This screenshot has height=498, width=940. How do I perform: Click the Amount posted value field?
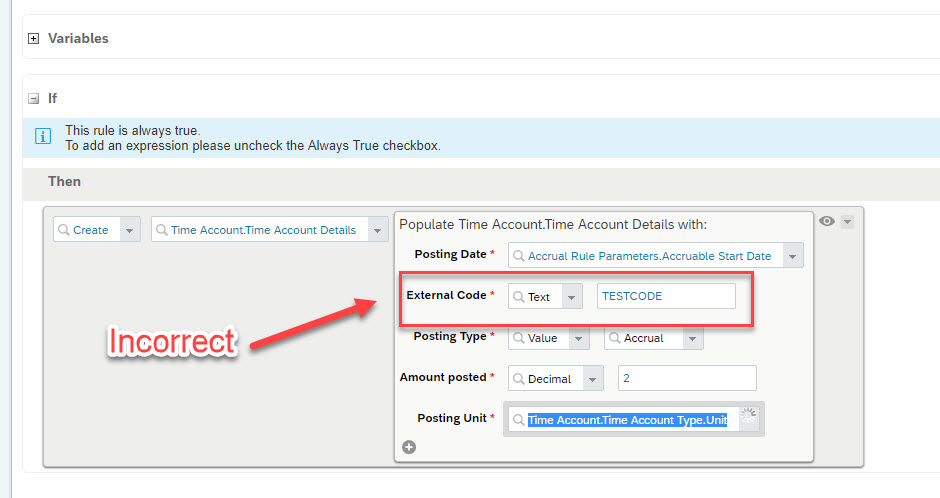pos(687,378)
